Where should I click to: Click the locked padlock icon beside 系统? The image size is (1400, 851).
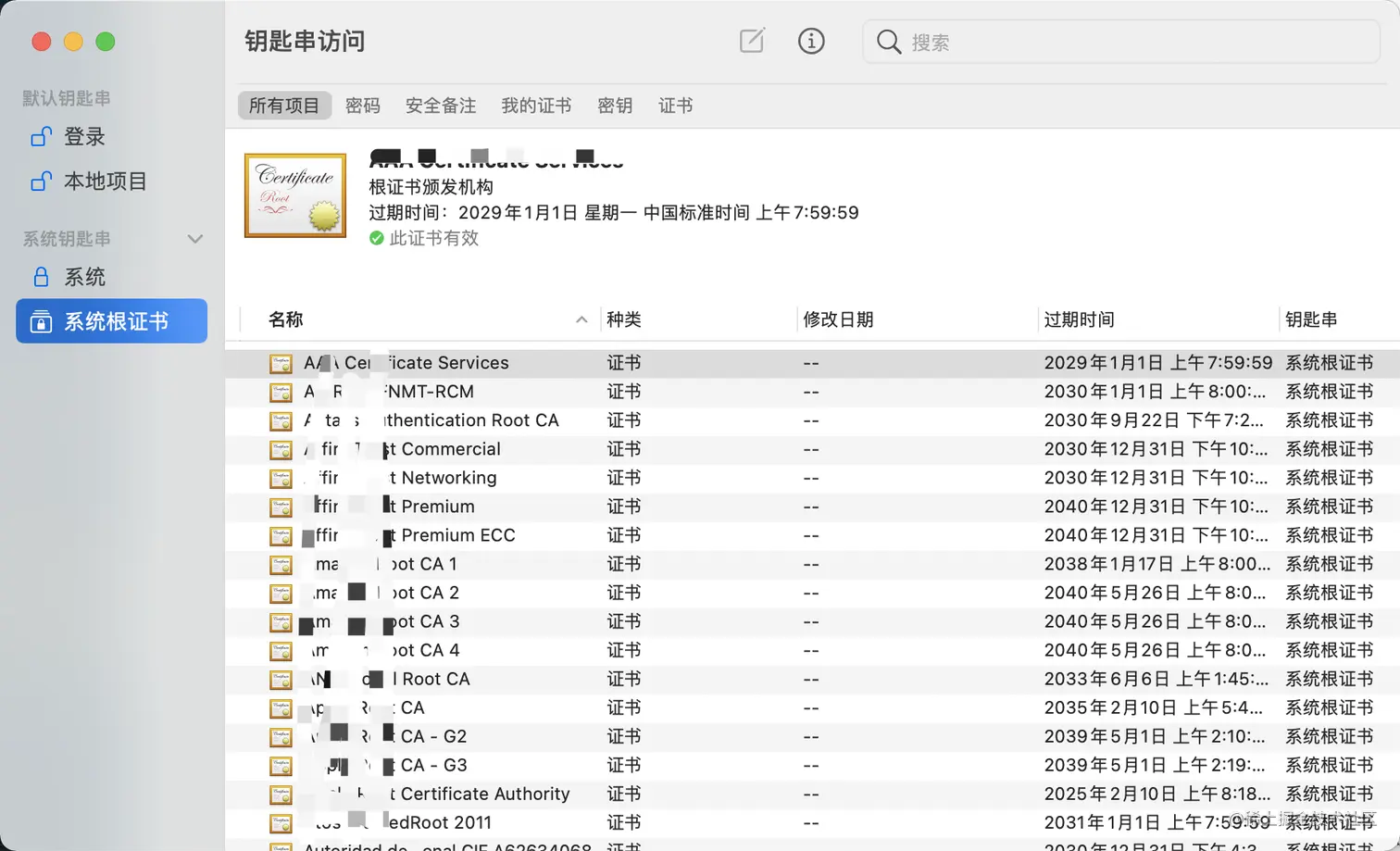click(41, 277)
